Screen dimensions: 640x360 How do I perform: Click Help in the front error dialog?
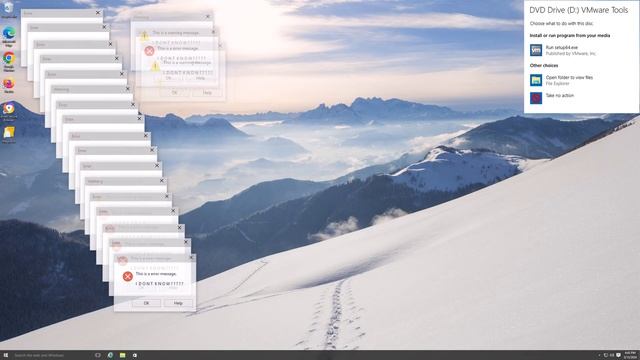(x=178, y=303)
